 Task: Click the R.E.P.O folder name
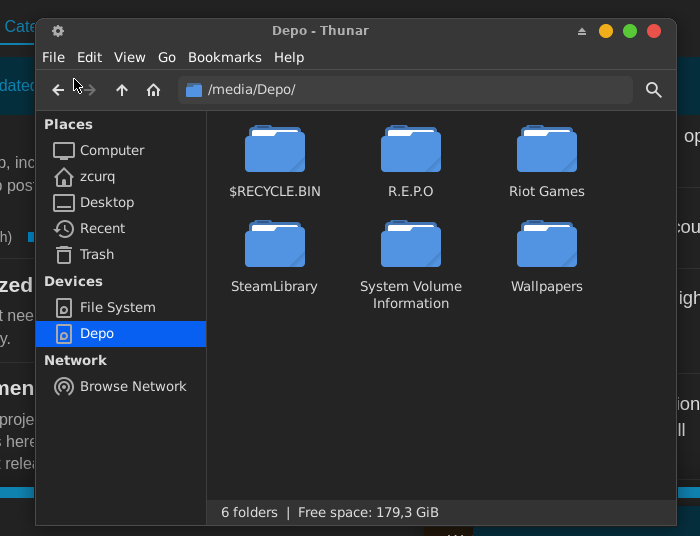411,191
